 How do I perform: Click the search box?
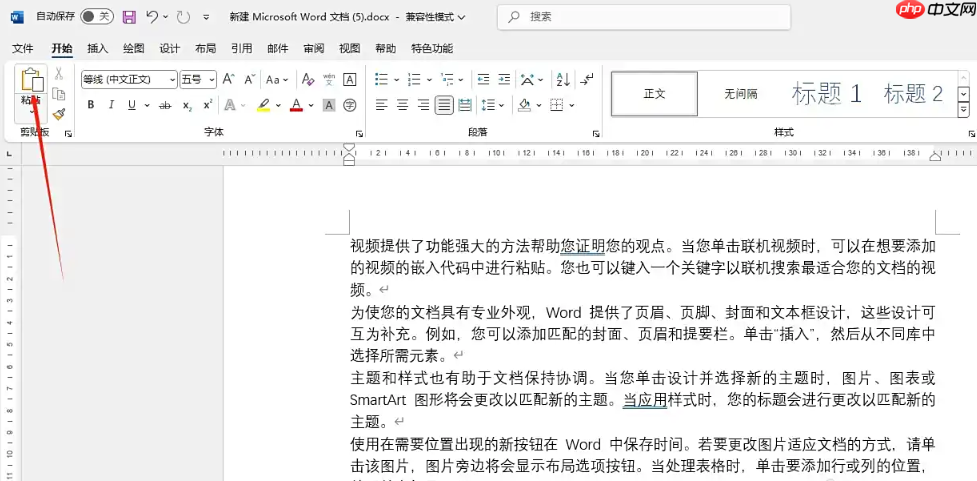[x=644, y=17]
